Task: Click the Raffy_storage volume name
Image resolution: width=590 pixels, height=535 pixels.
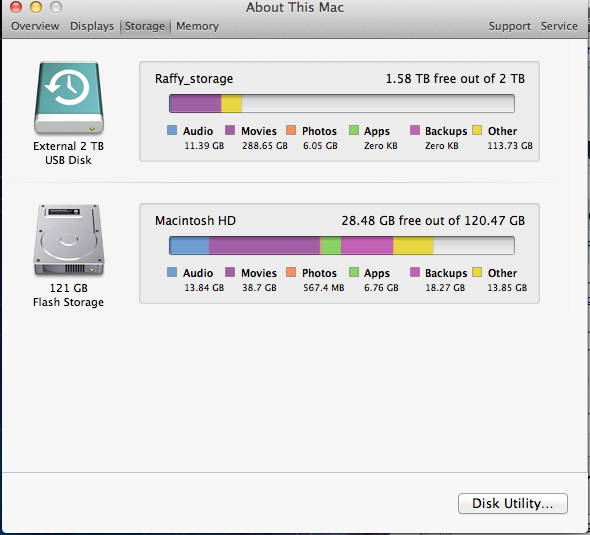Action: (194, 79)
